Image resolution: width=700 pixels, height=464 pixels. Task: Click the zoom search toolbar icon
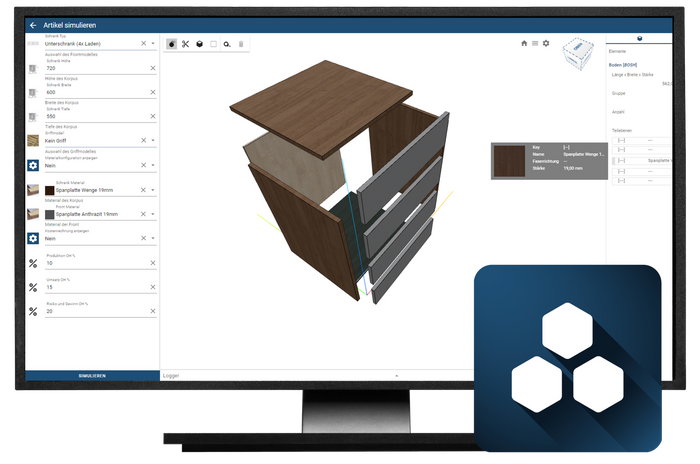227,44
